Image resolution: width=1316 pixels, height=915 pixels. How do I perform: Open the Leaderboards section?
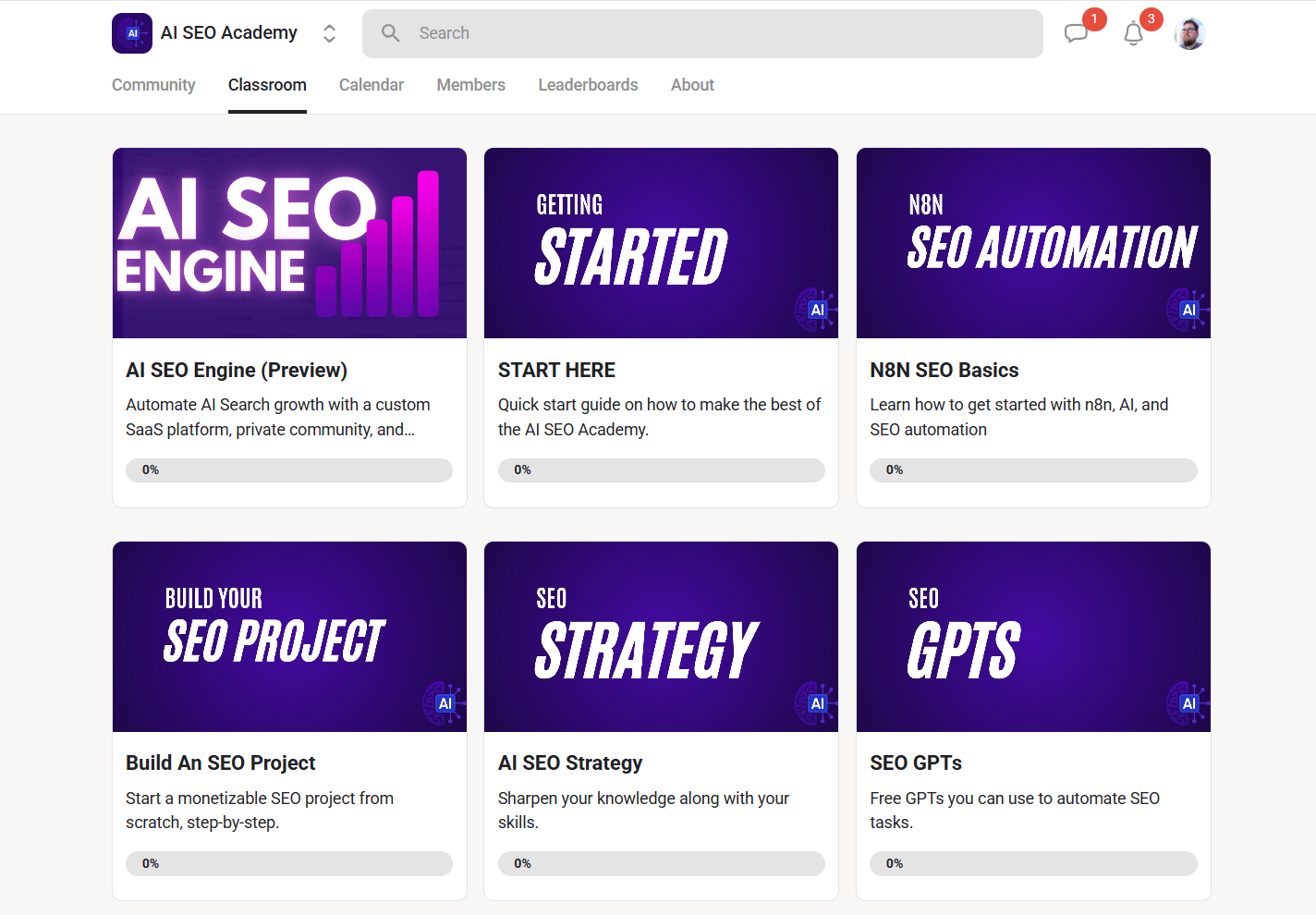click(588, 85)
